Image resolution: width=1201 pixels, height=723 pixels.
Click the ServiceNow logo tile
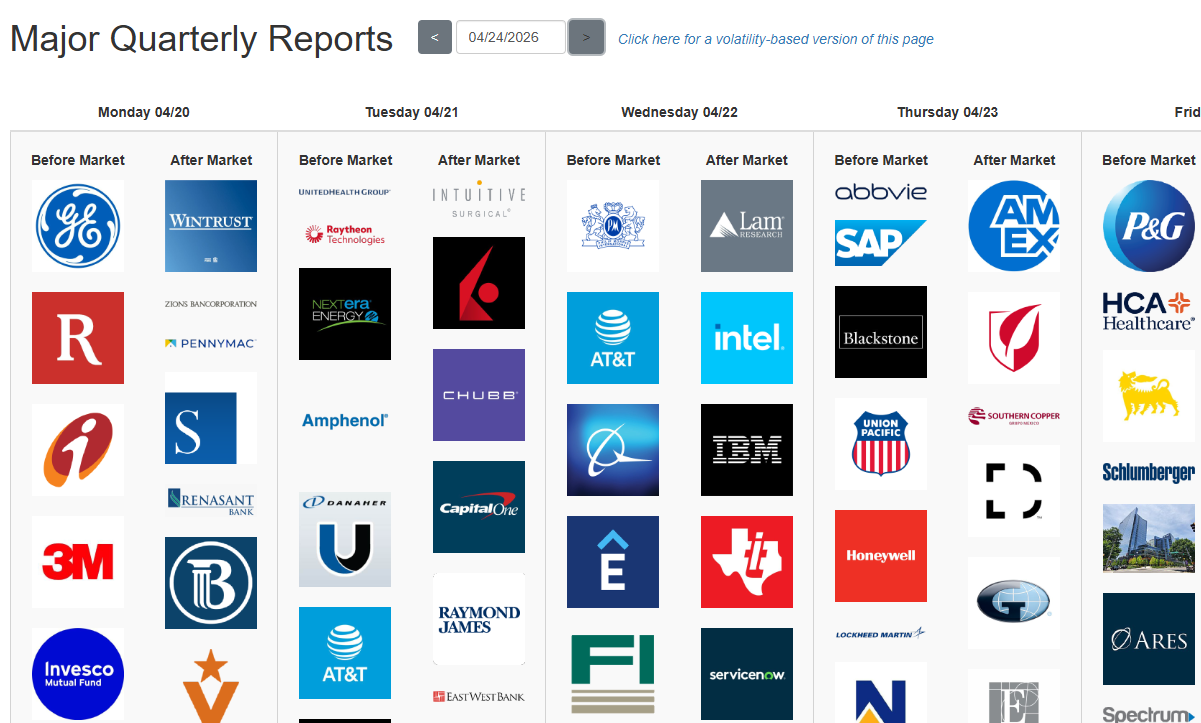(746, 674)
